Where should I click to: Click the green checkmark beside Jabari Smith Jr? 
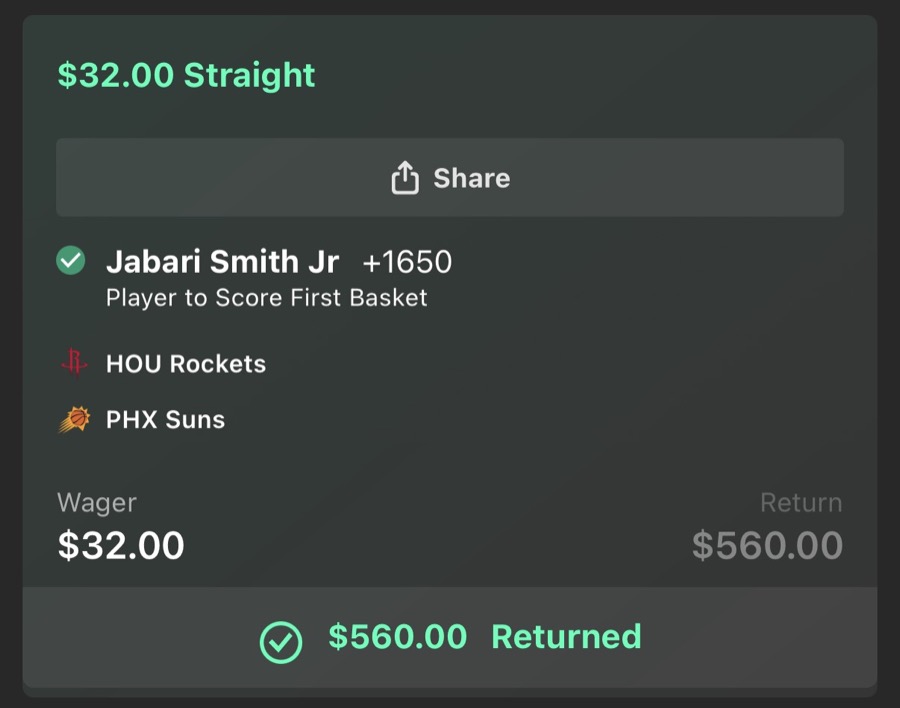point(70,261)
